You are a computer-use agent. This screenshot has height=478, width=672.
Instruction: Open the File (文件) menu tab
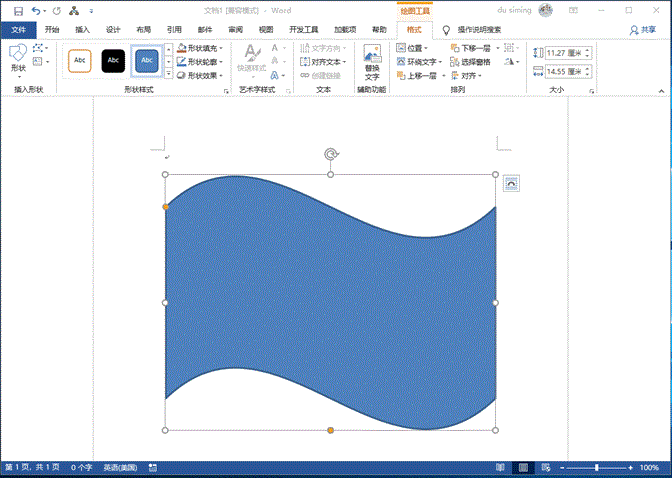[x=18, y=30]
